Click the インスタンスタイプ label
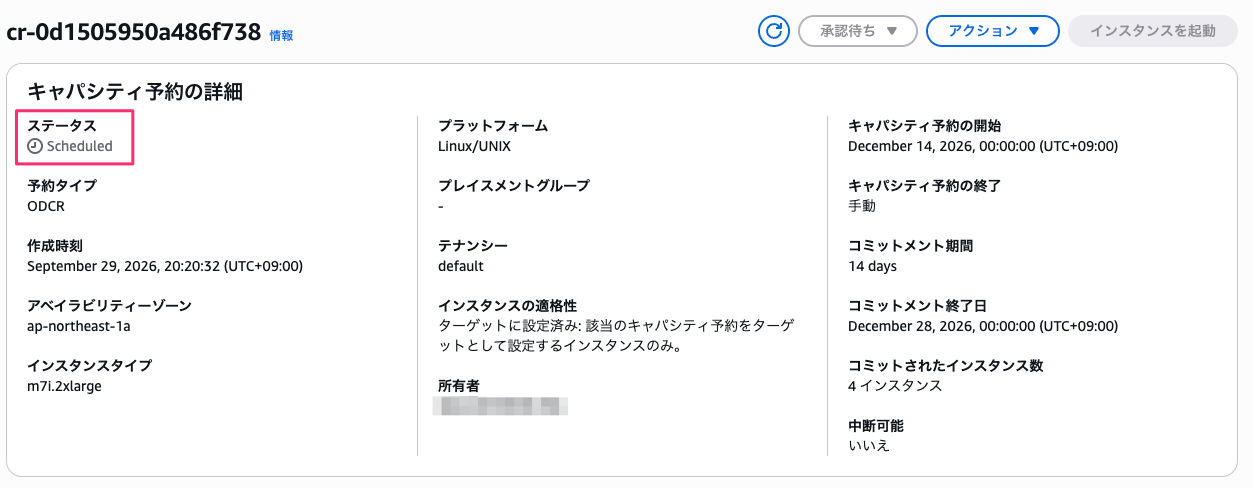This screenshot has width=1253, height=488. tap(90, 366)
